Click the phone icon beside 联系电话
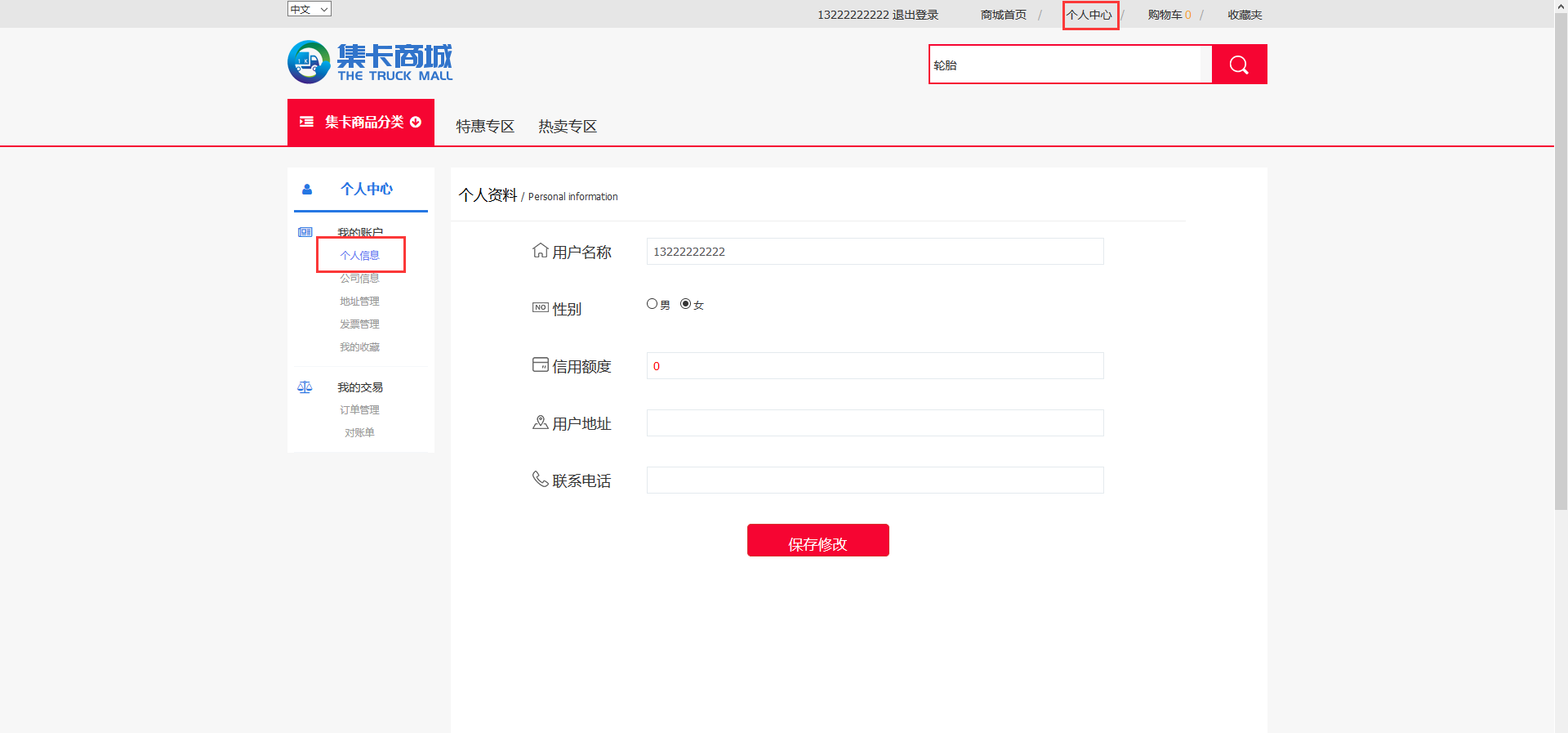The image size is (1568, 733). coord(540,479)
